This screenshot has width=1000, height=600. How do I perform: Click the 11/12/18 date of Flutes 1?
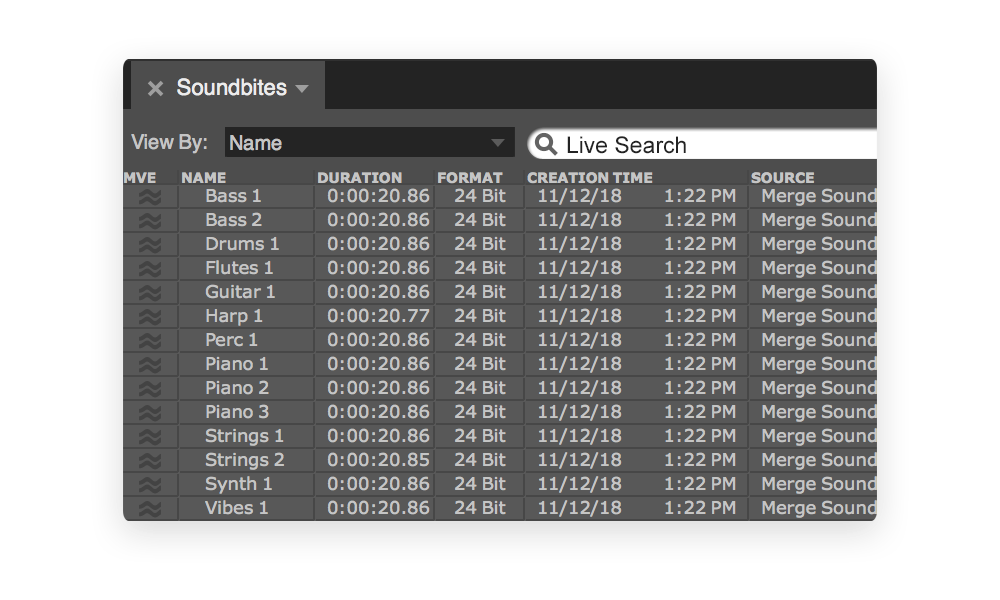coord(579,268)
